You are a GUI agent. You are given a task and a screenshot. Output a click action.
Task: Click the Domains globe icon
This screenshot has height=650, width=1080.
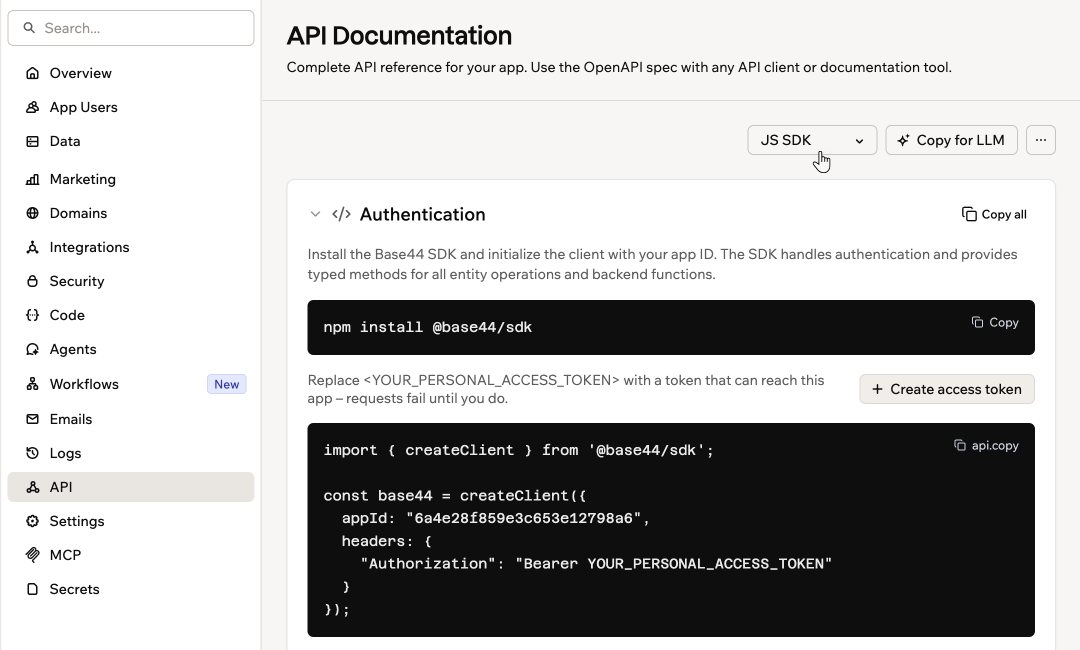click(32, 213)
